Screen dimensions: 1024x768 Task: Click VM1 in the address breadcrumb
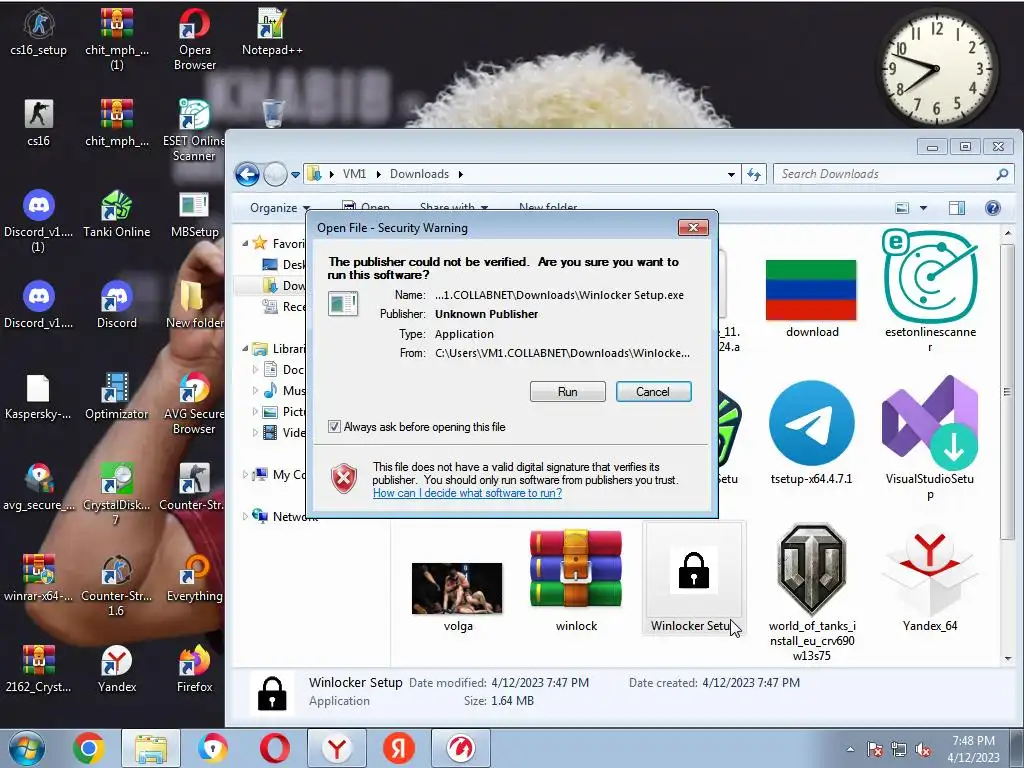click(354, 174)
